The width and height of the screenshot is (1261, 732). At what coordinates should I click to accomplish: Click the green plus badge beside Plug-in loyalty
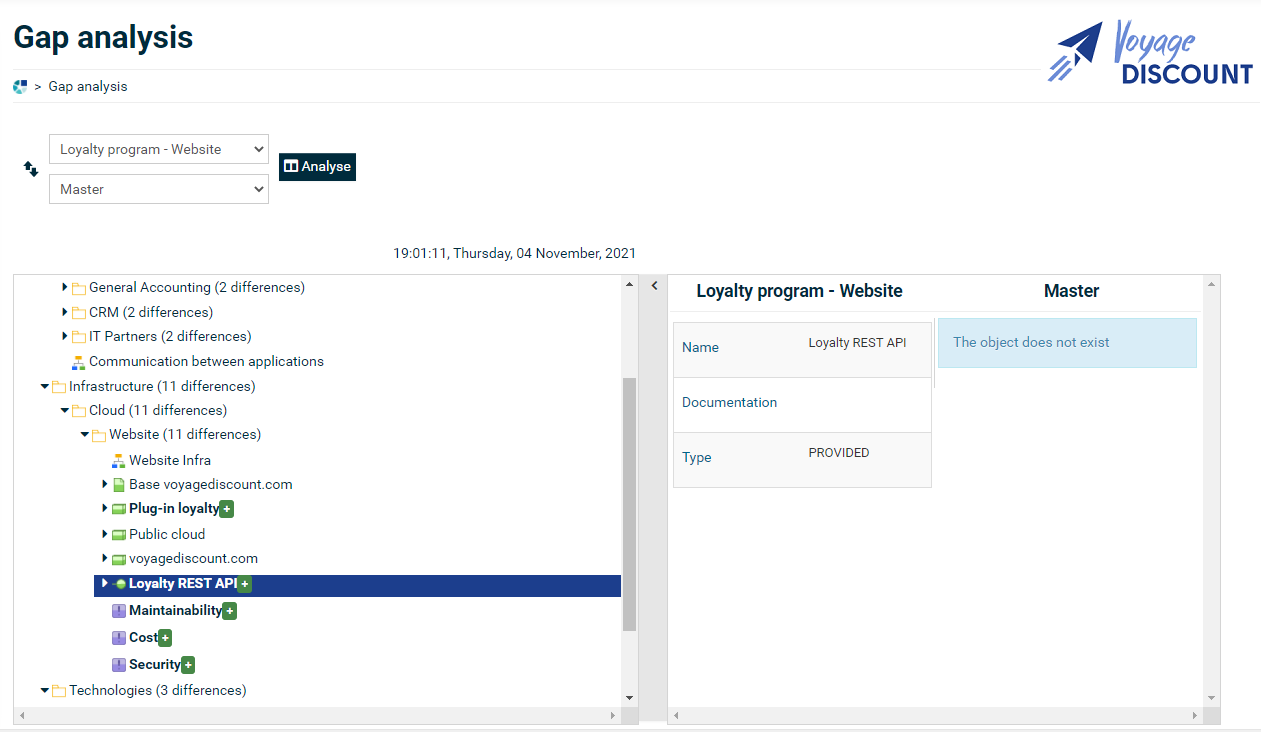click(227, 510)
